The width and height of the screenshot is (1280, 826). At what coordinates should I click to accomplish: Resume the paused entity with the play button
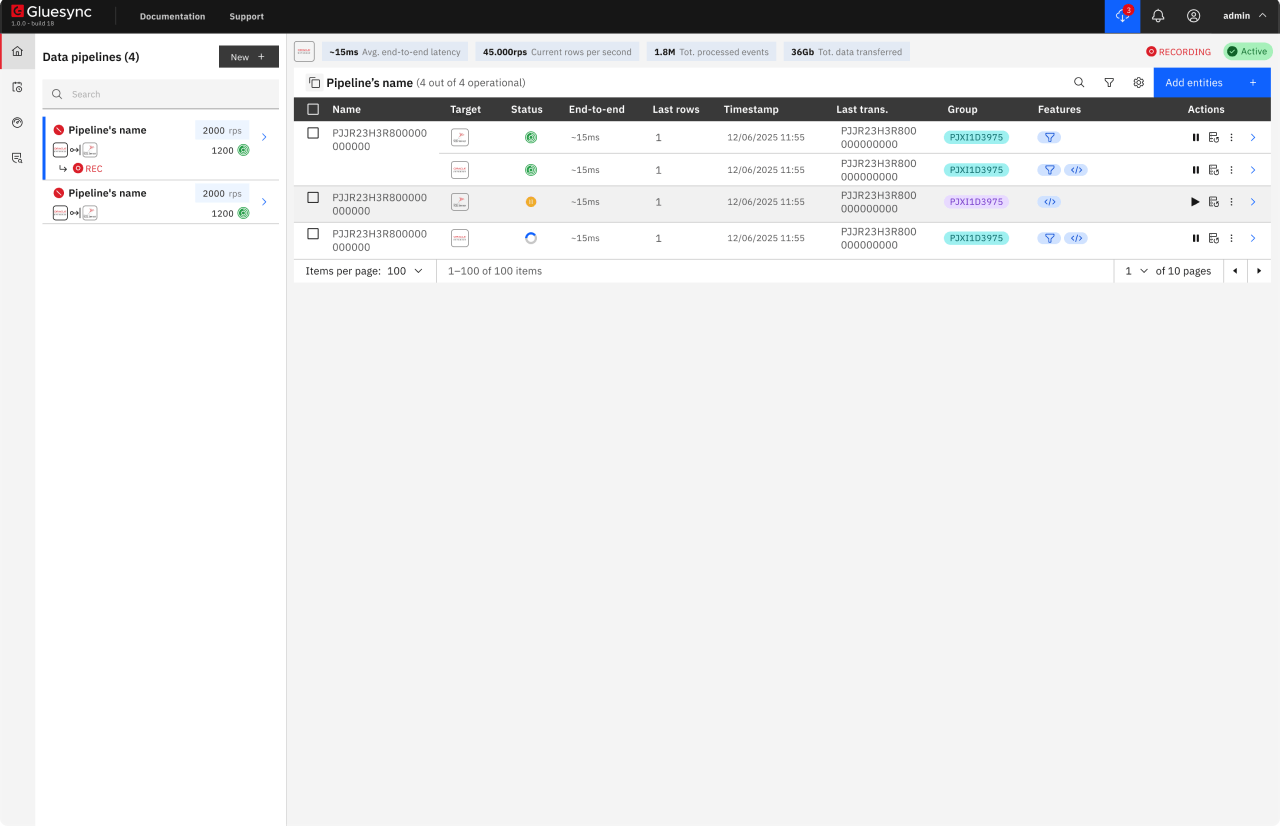click(x=1195, y=202)
